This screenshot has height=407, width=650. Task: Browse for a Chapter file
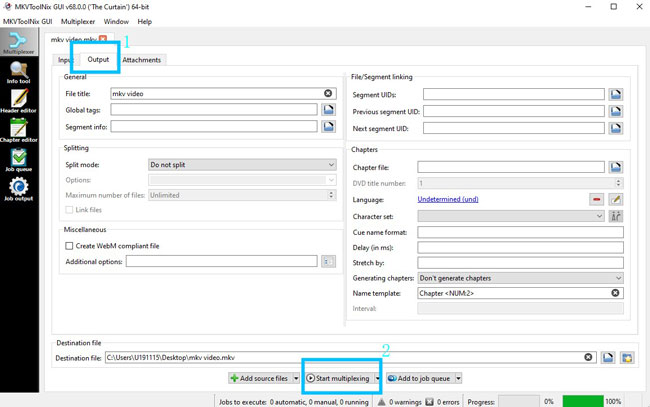click(616, 167)
